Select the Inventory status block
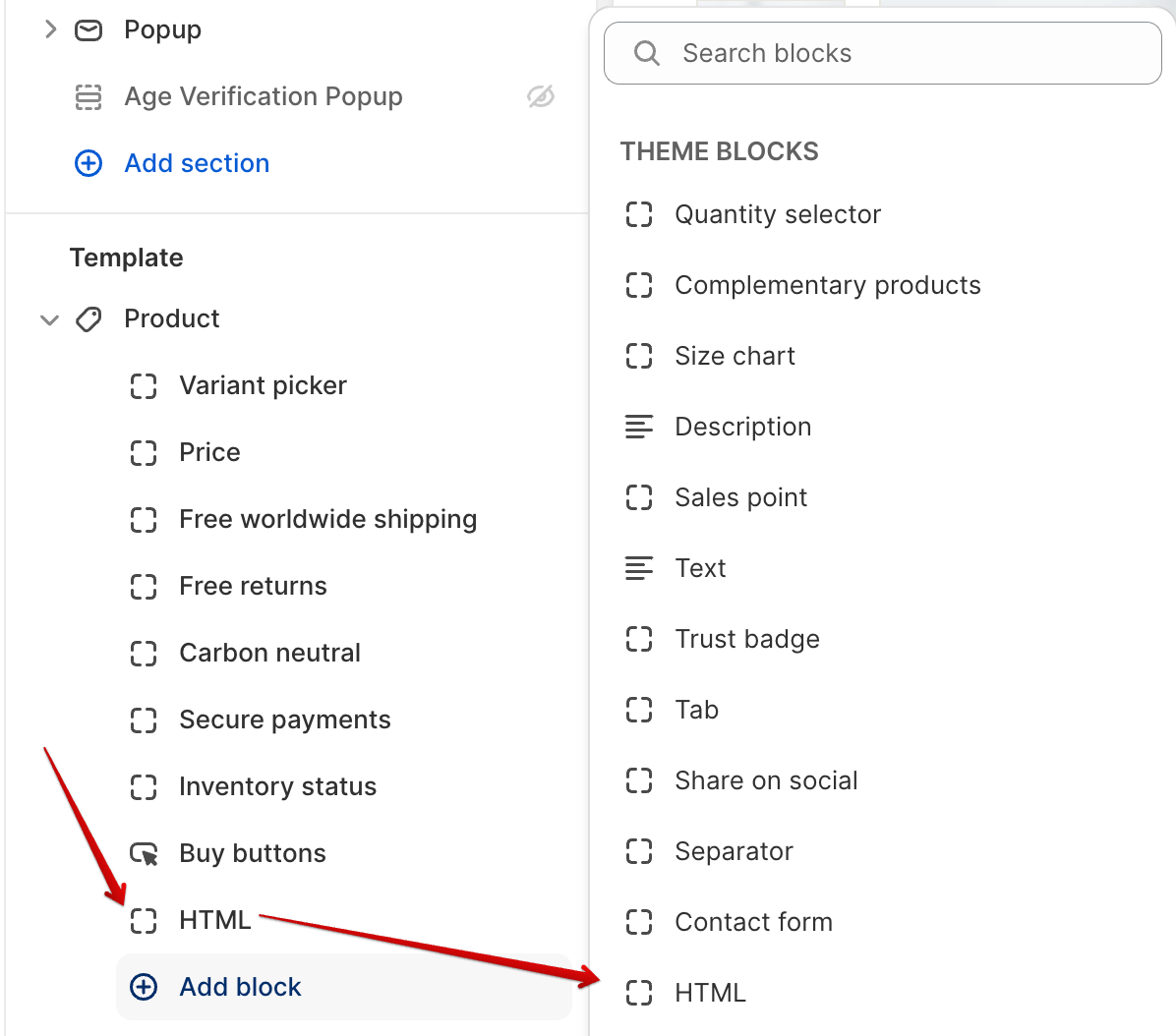The height and width of the screenshot is (1036, 1176). [277, 786]
